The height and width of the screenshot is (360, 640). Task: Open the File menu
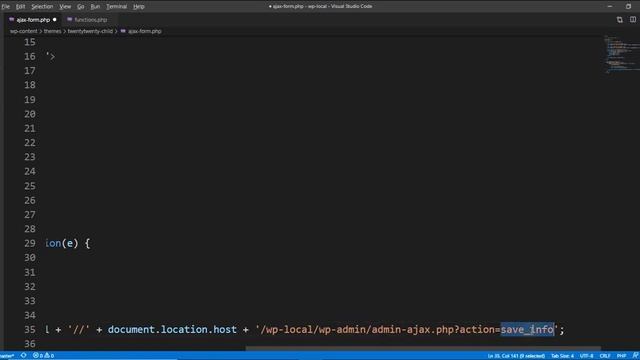6,7
